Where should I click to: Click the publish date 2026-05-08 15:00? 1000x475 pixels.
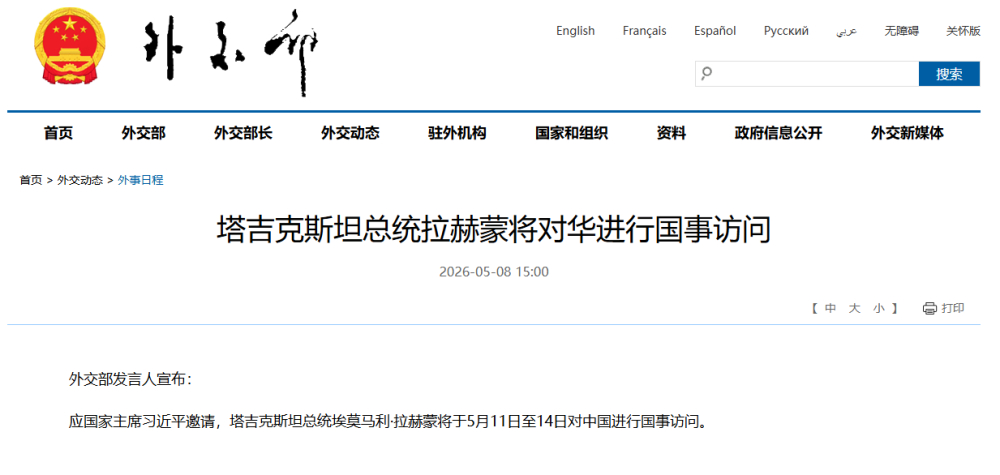[x=494, y=272]
